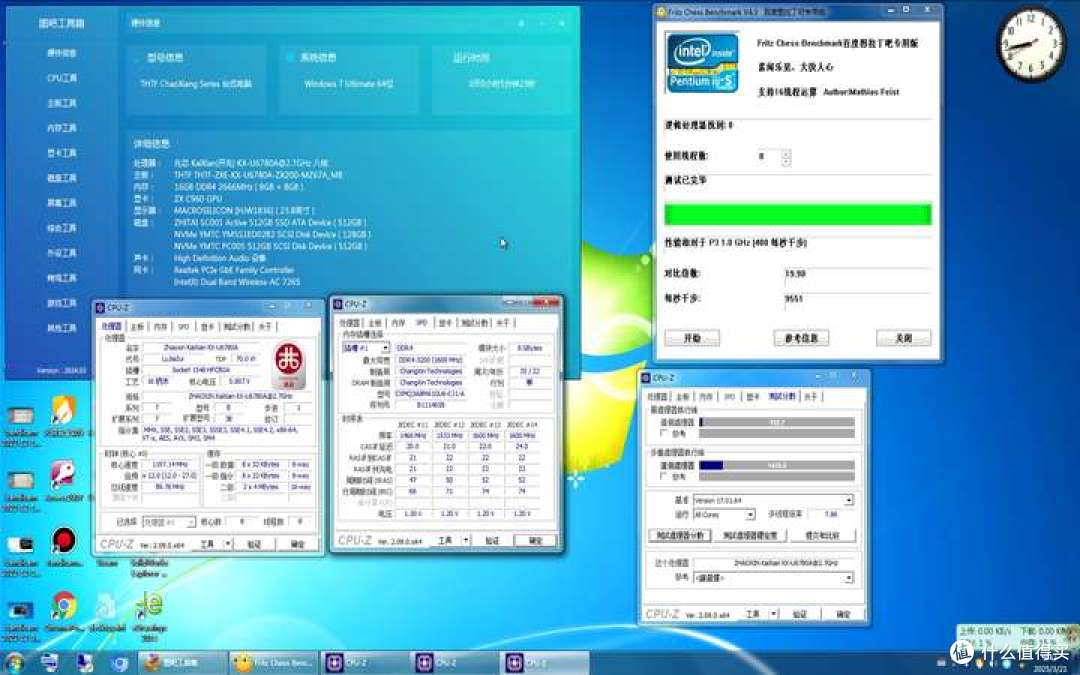Click 关闭 button in Fritz Chess Benchmark
The height and width of the screenshot is (675, 1080).
point(904,338)
